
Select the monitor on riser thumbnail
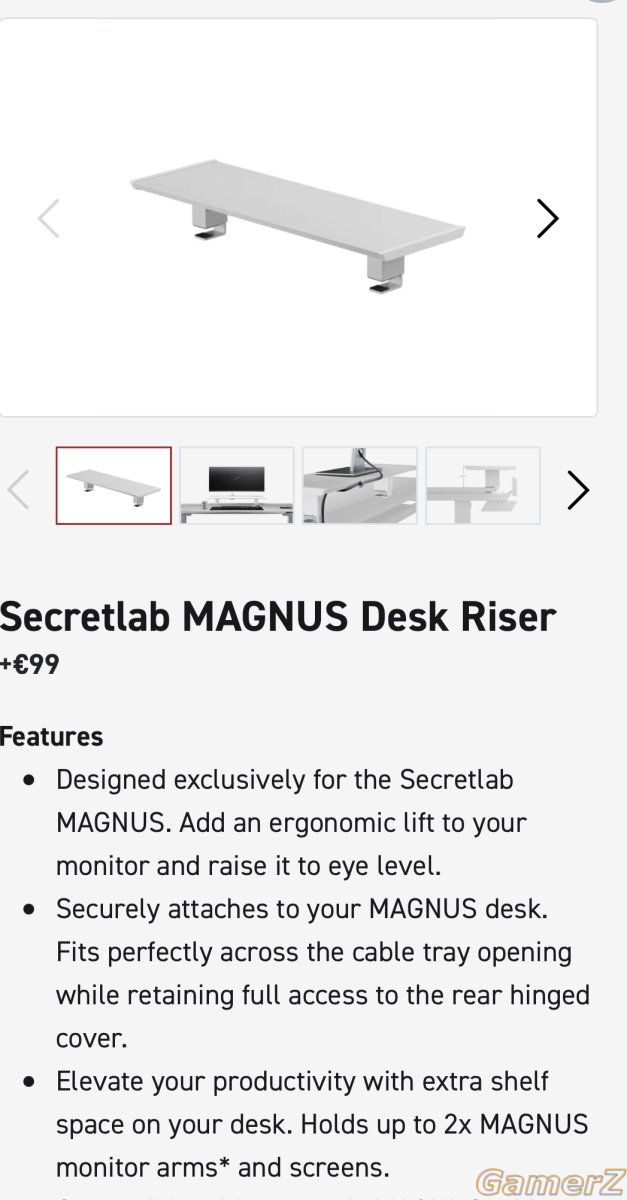(x=237, y=486)
